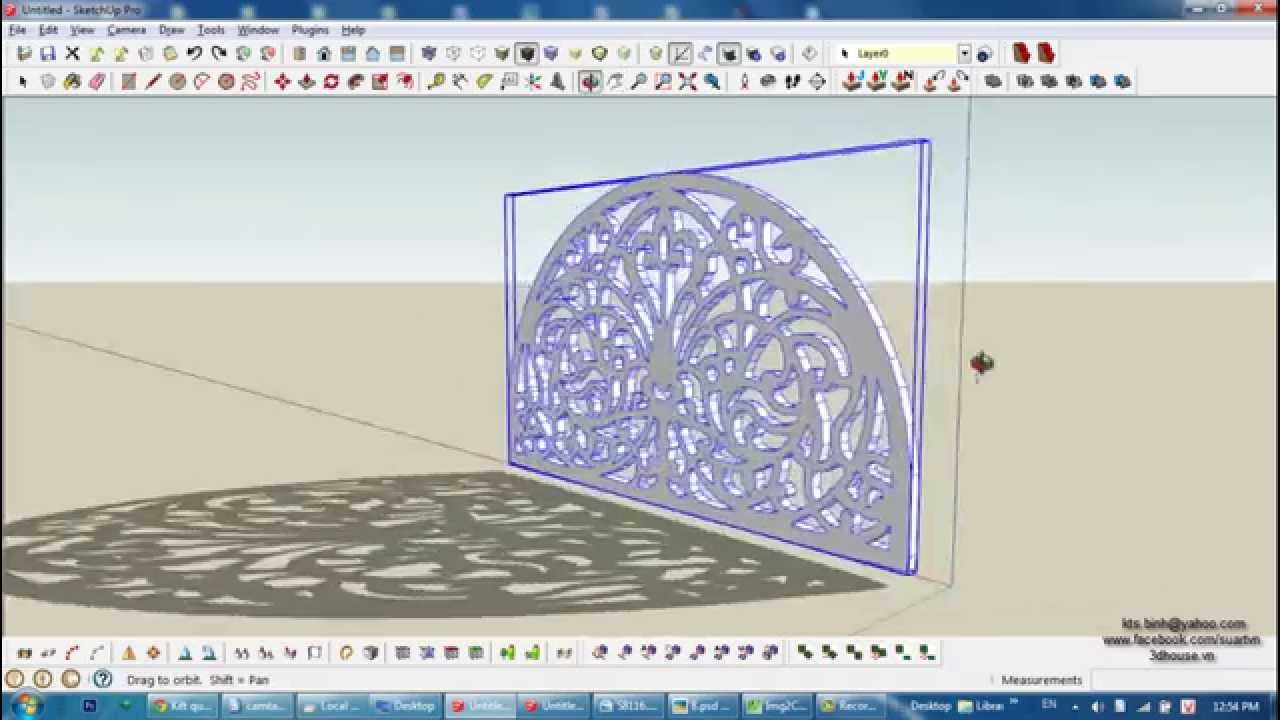Screen dimensions: 1280x720
Task: Select the Push/Pull tool
Action: tap(307, 82)
